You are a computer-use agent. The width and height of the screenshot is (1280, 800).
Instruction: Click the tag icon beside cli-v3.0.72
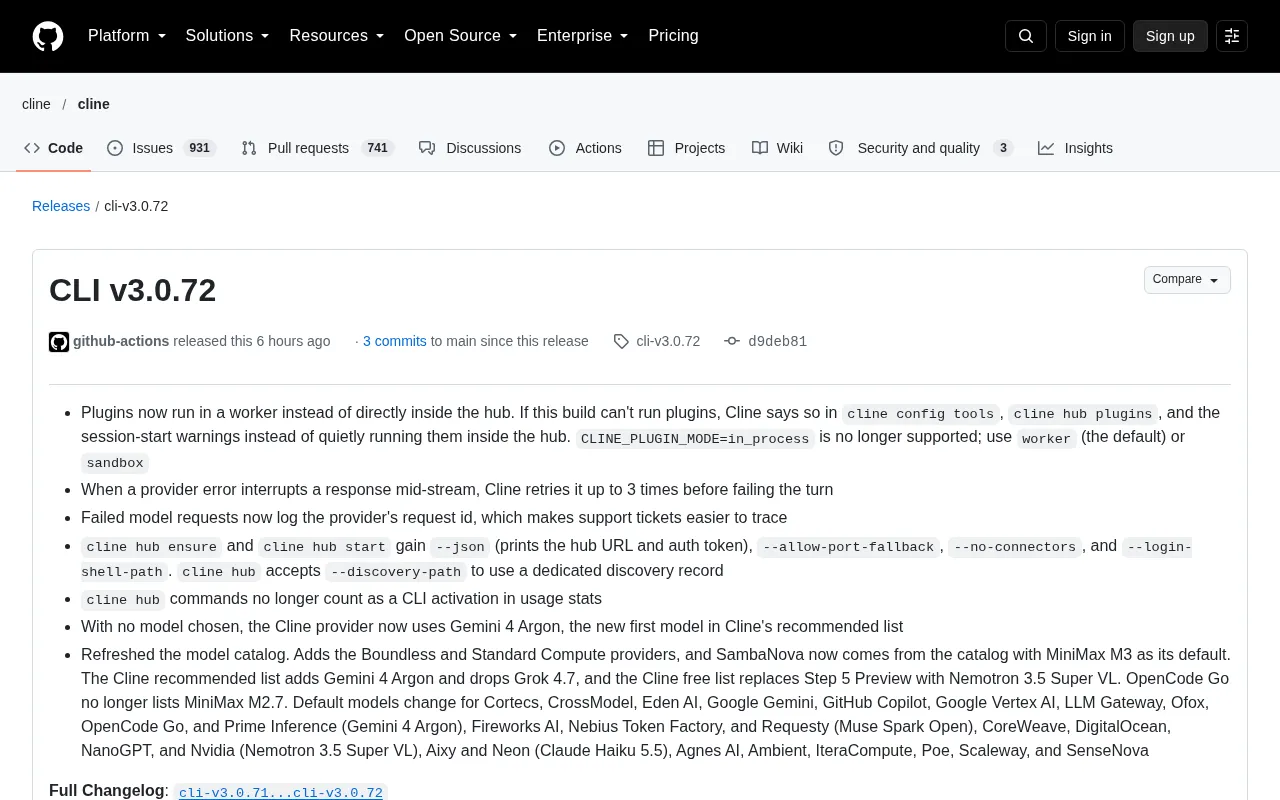621,342
